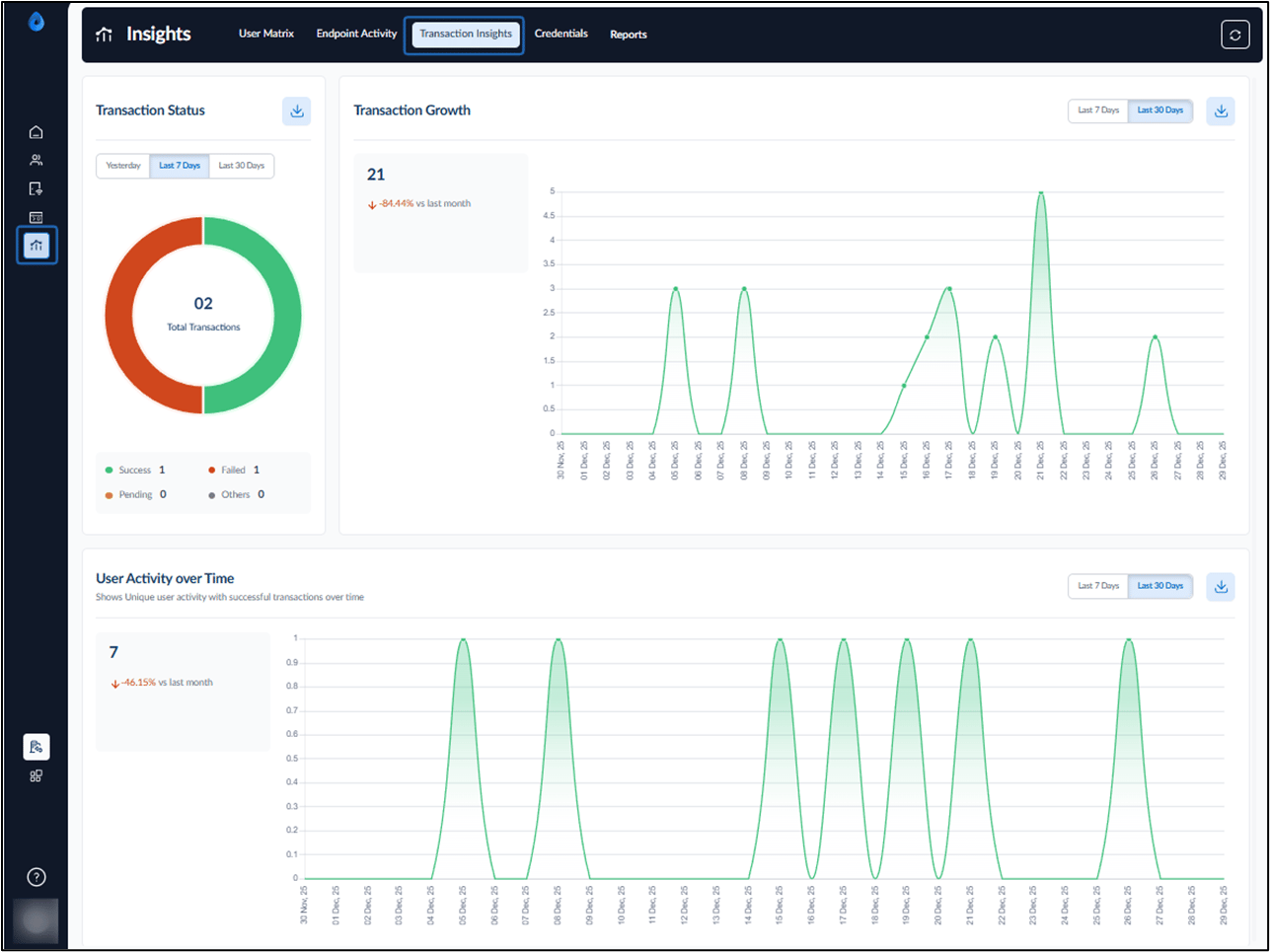Click the Pending legend entry
Screen dimensions: 1270x952
[x=136, y=495]
